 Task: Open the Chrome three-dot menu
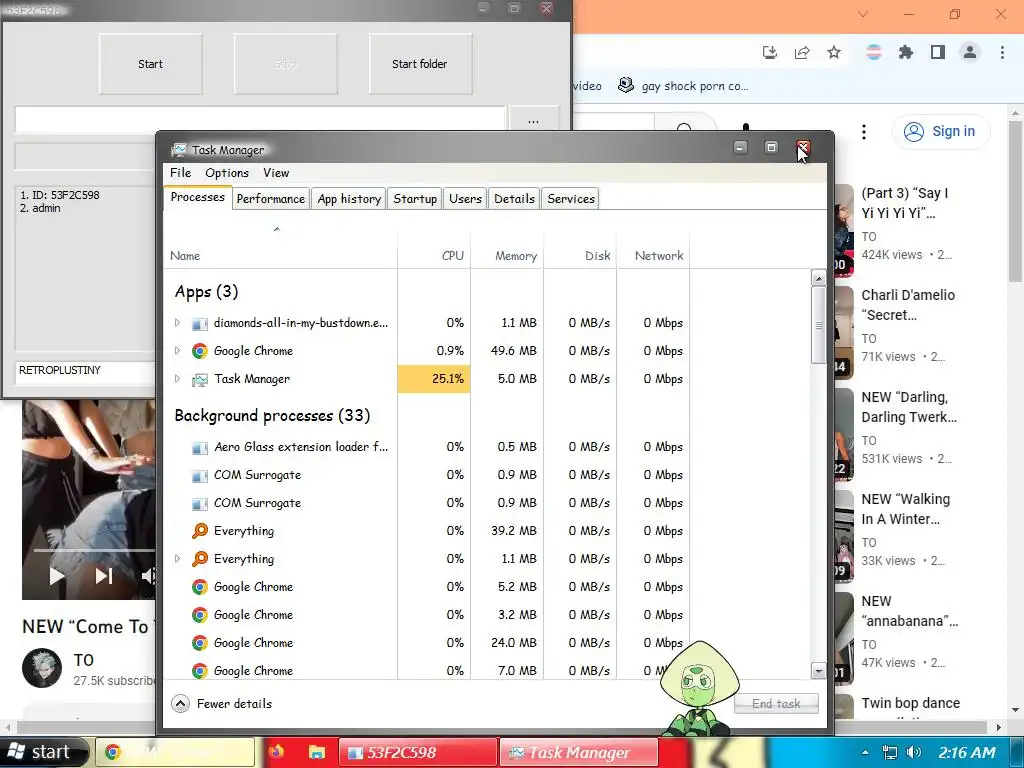(x=1002, y=52)
